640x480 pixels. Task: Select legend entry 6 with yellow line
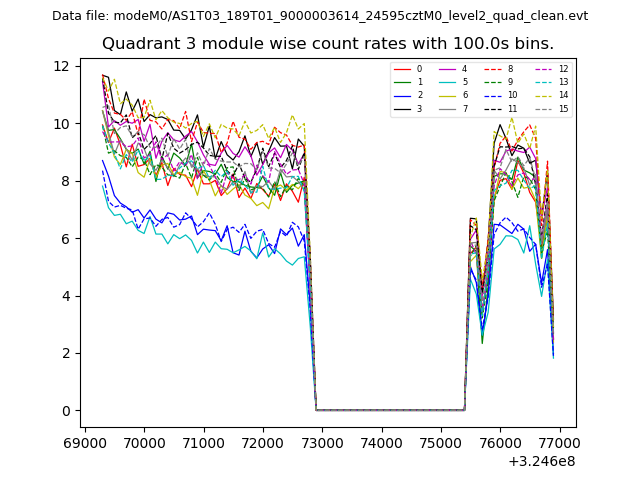[449, 95]
